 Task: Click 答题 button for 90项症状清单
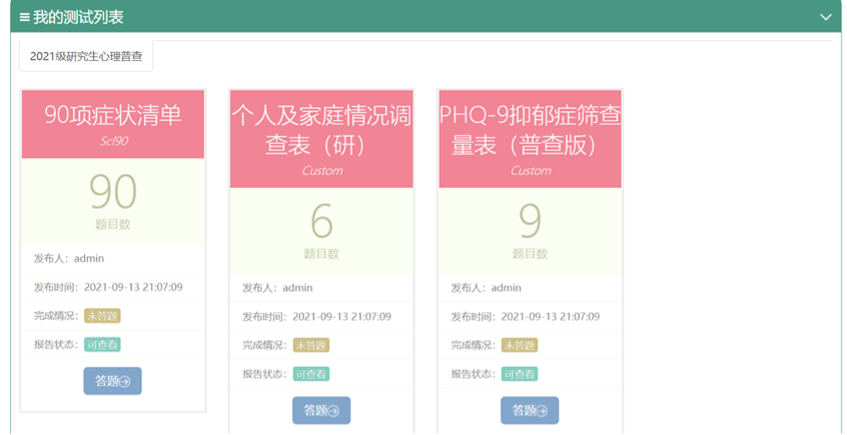[x=112, y=381]
